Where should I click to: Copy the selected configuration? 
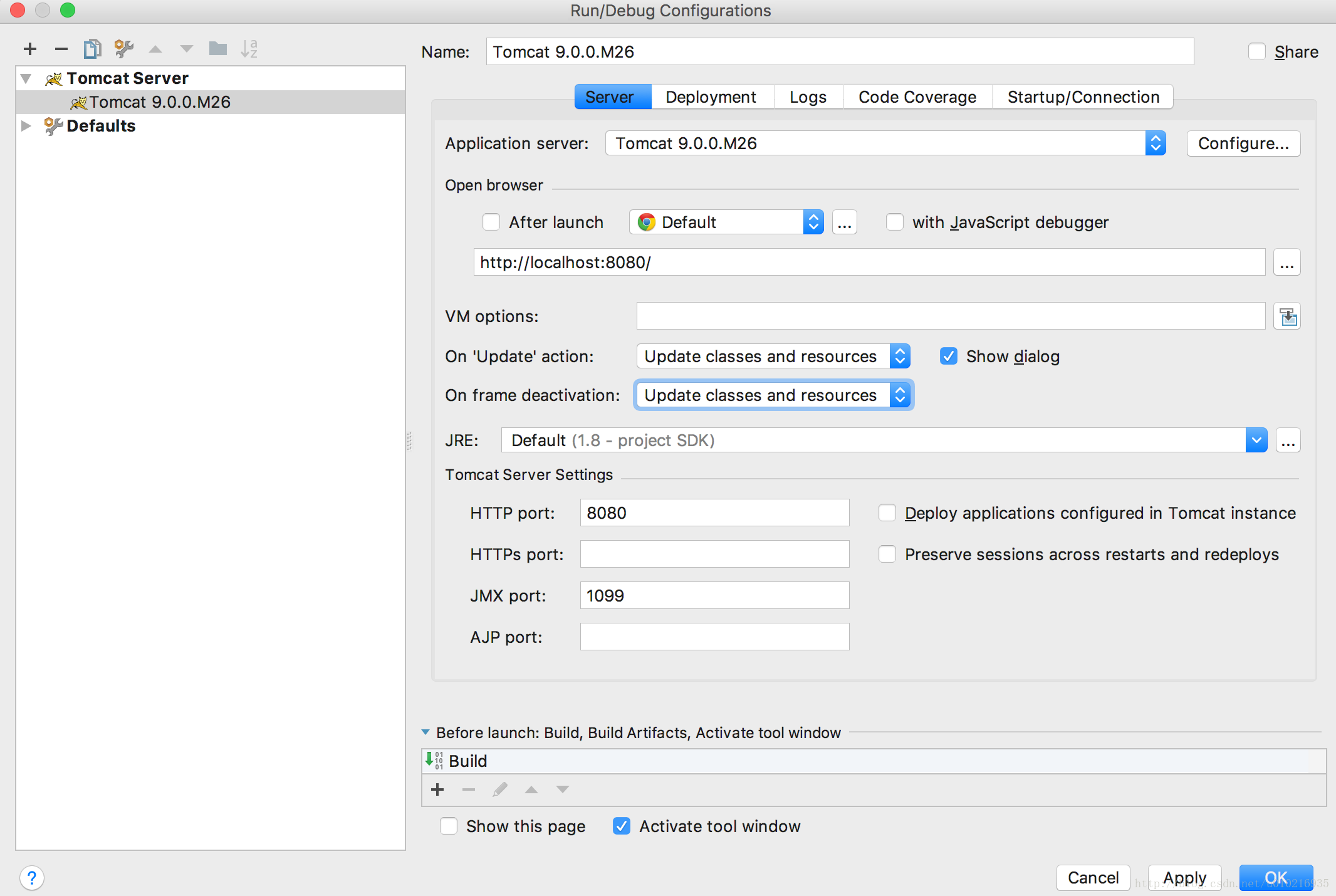pyautogui.click(x=92, y=49)
